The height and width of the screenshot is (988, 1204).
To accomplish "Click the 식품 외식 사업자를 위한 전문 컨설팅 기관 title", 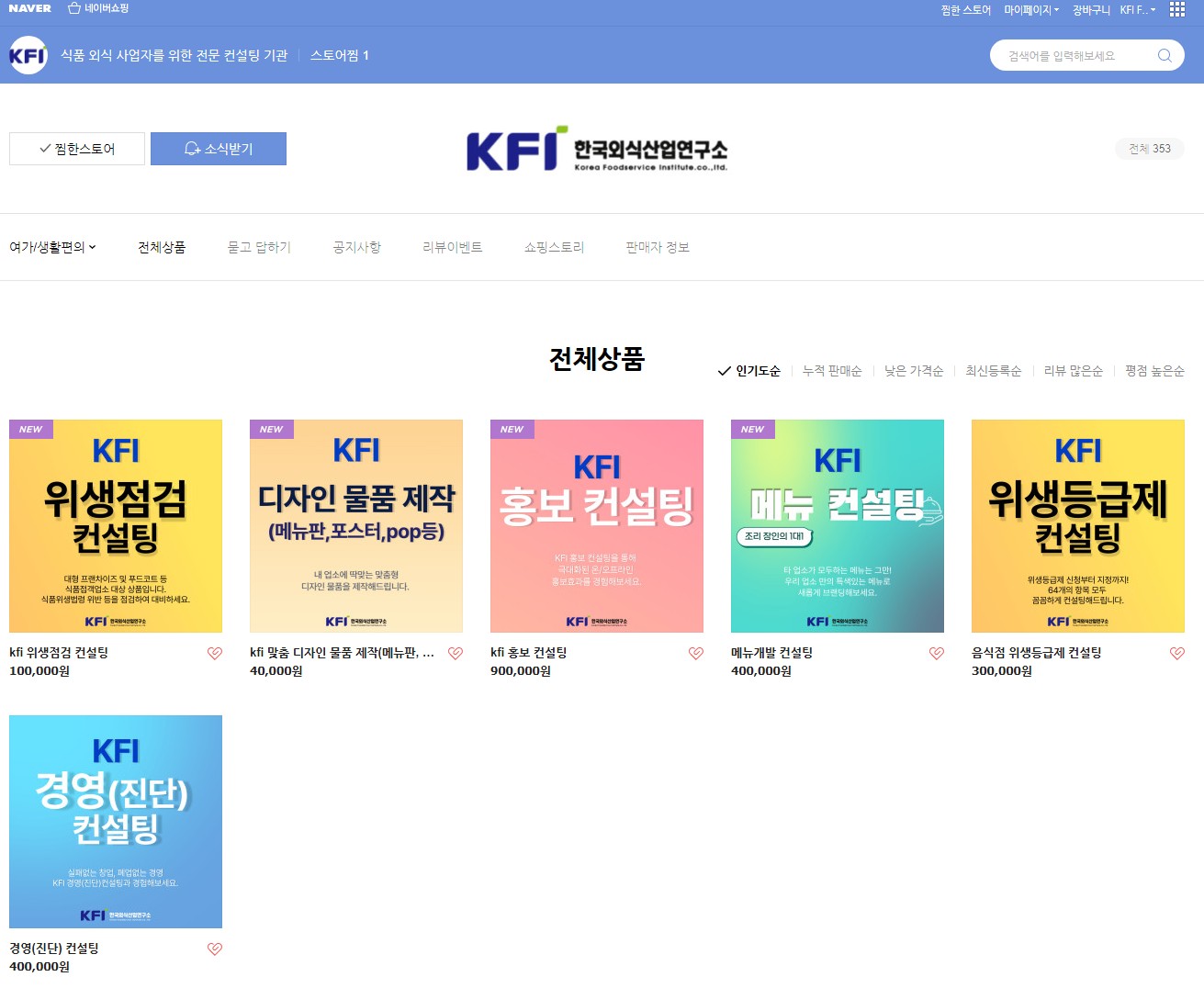I will [x=174, y=55].
